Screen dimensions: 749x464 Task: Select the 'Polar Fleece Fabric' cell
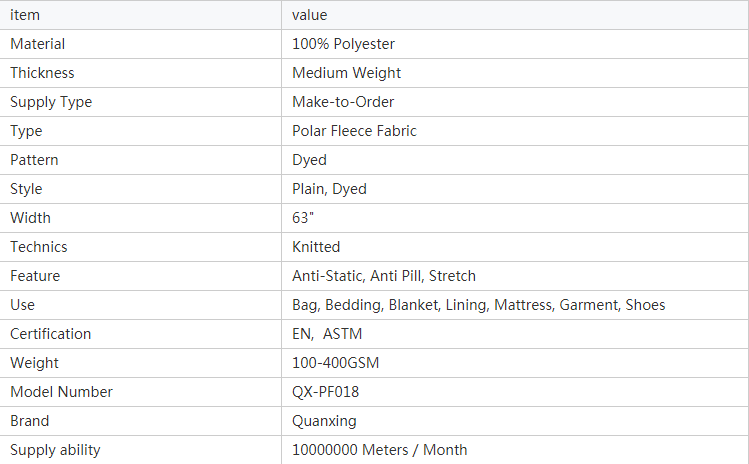pos(354,131)
